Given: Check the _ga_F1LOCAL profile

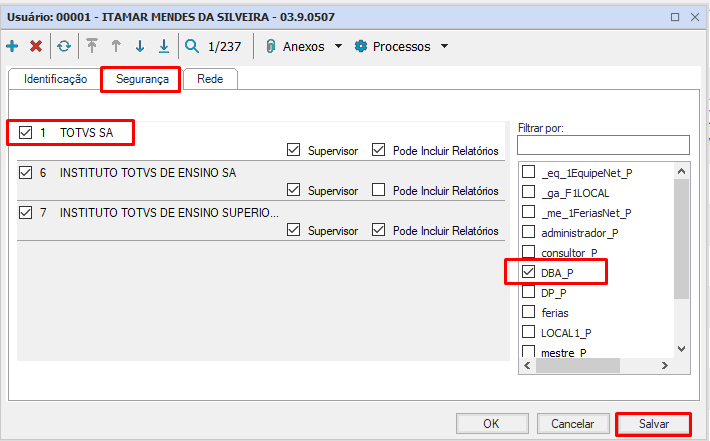Looking at the screenshot, I should (528, 192).
